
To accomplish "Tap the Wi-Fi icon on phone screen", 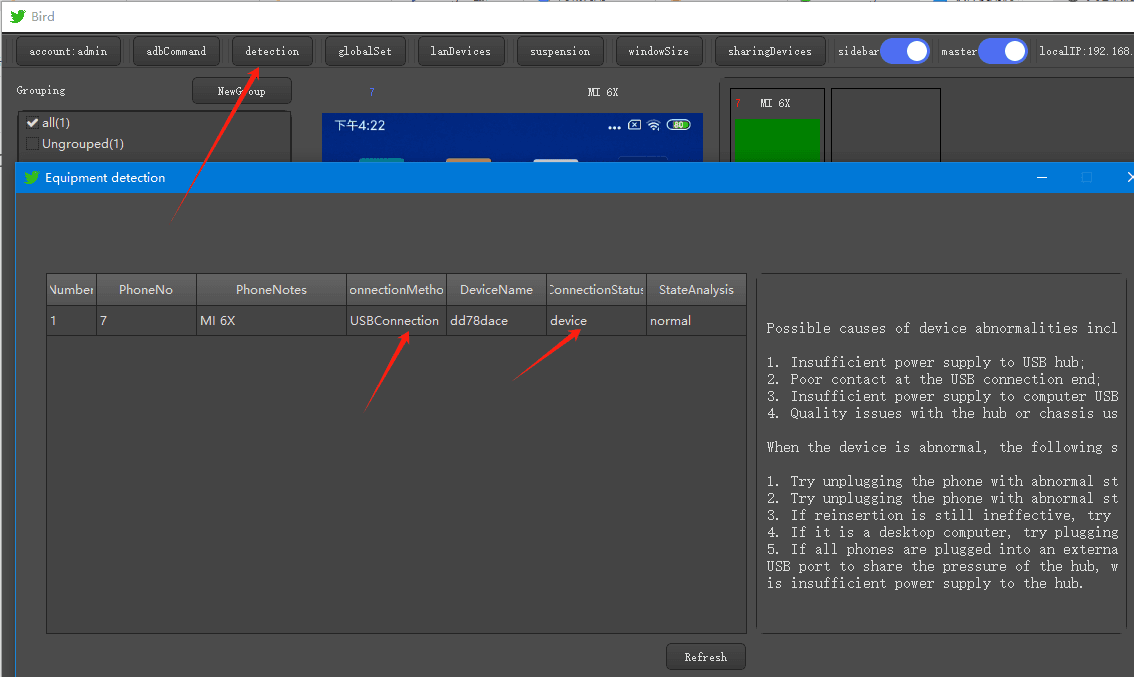I will 654,125.
